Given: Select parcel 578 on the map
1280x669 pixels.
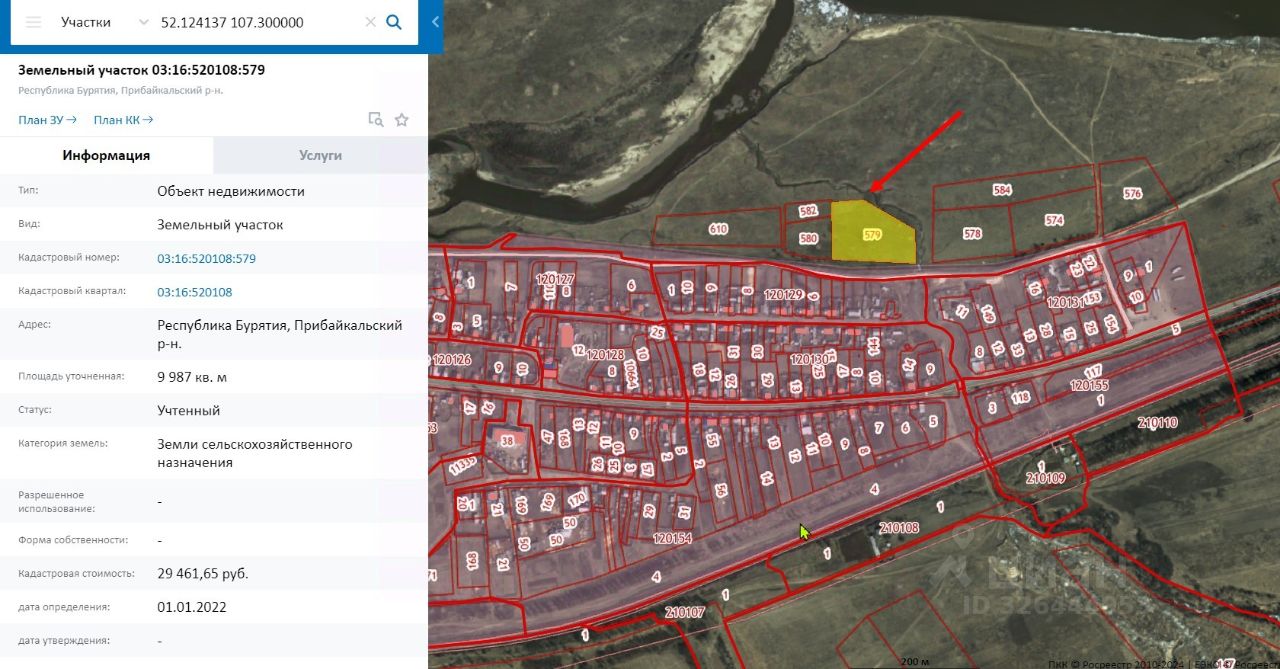Looking at the screenshot, I should click(x=971, y=234).
